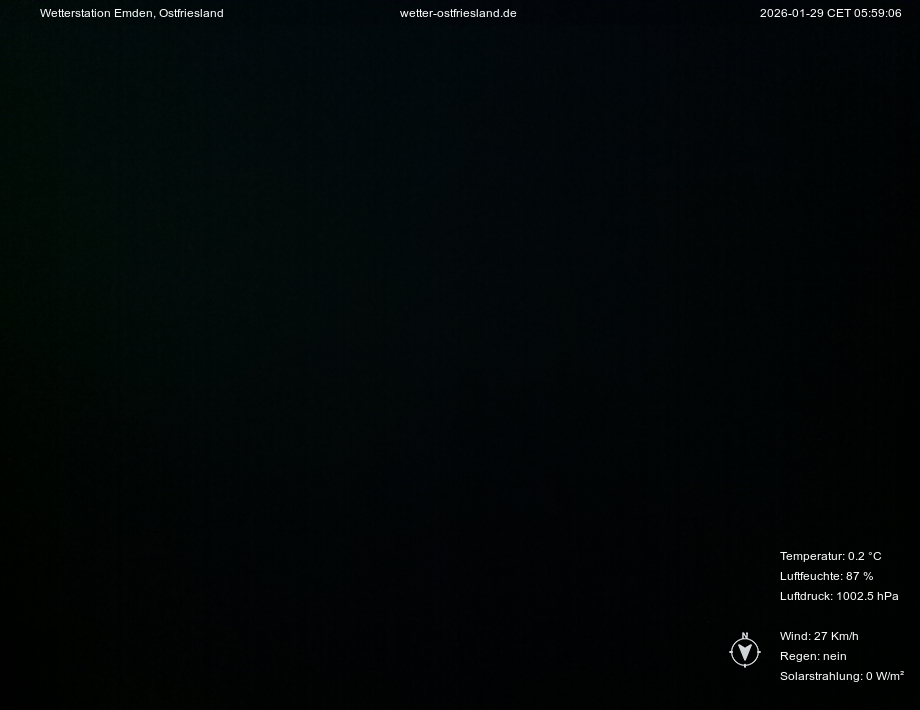Select the time 05:59:06 in timestamp
The height and width of the screenshot is (710, 920).
click(x=878, y=13)
